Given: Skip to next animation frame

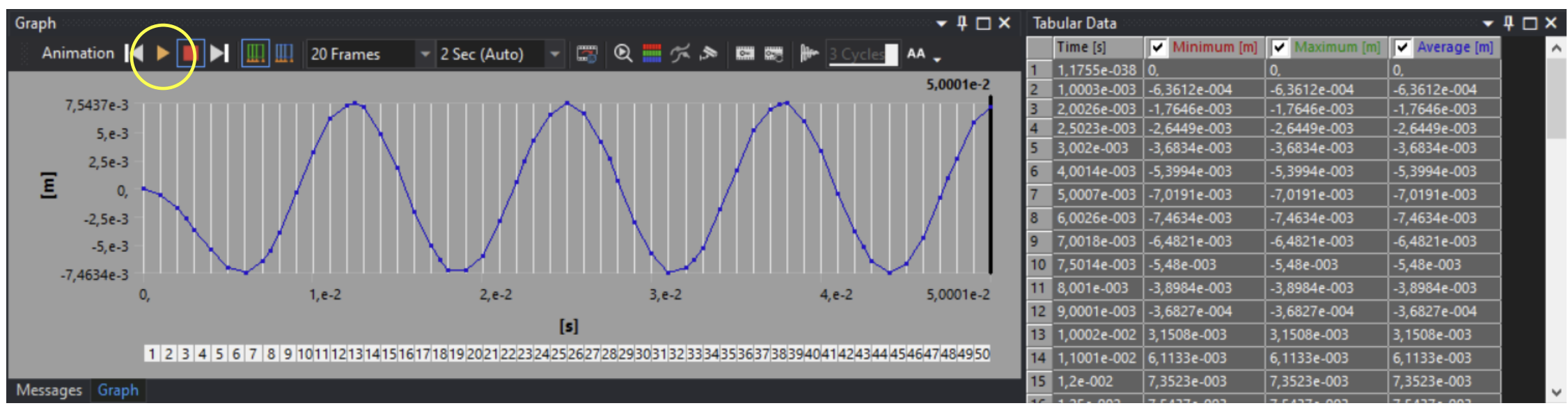Looking at the screenshot, I should [219, 54].
